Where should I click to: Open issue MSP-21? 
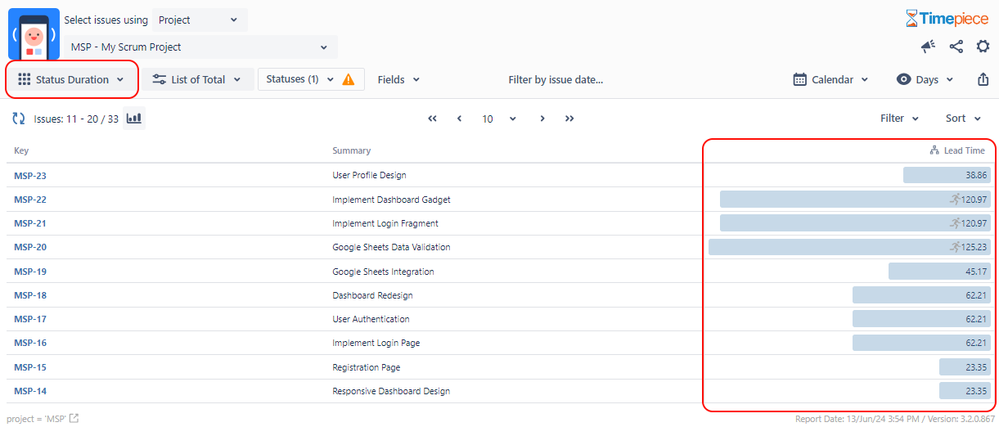click(30, 223)
